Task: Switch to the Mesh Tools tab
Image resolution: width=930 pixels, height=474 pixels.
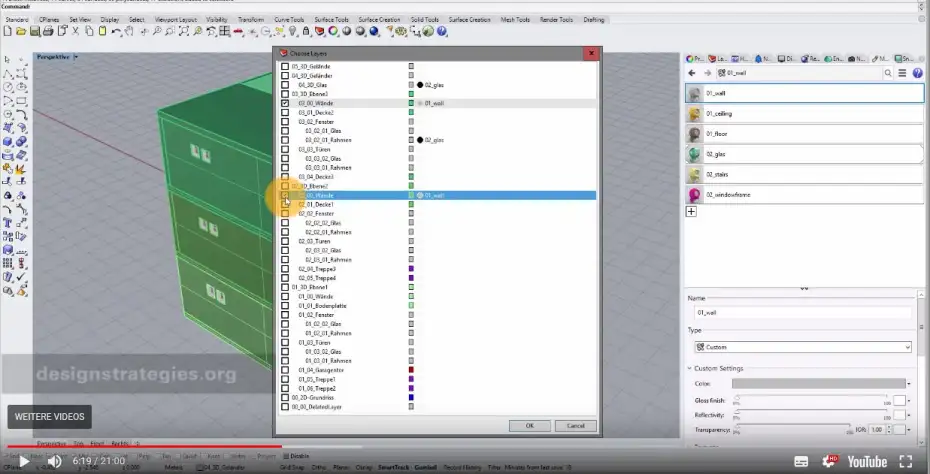Action: (x=515, y=20)
